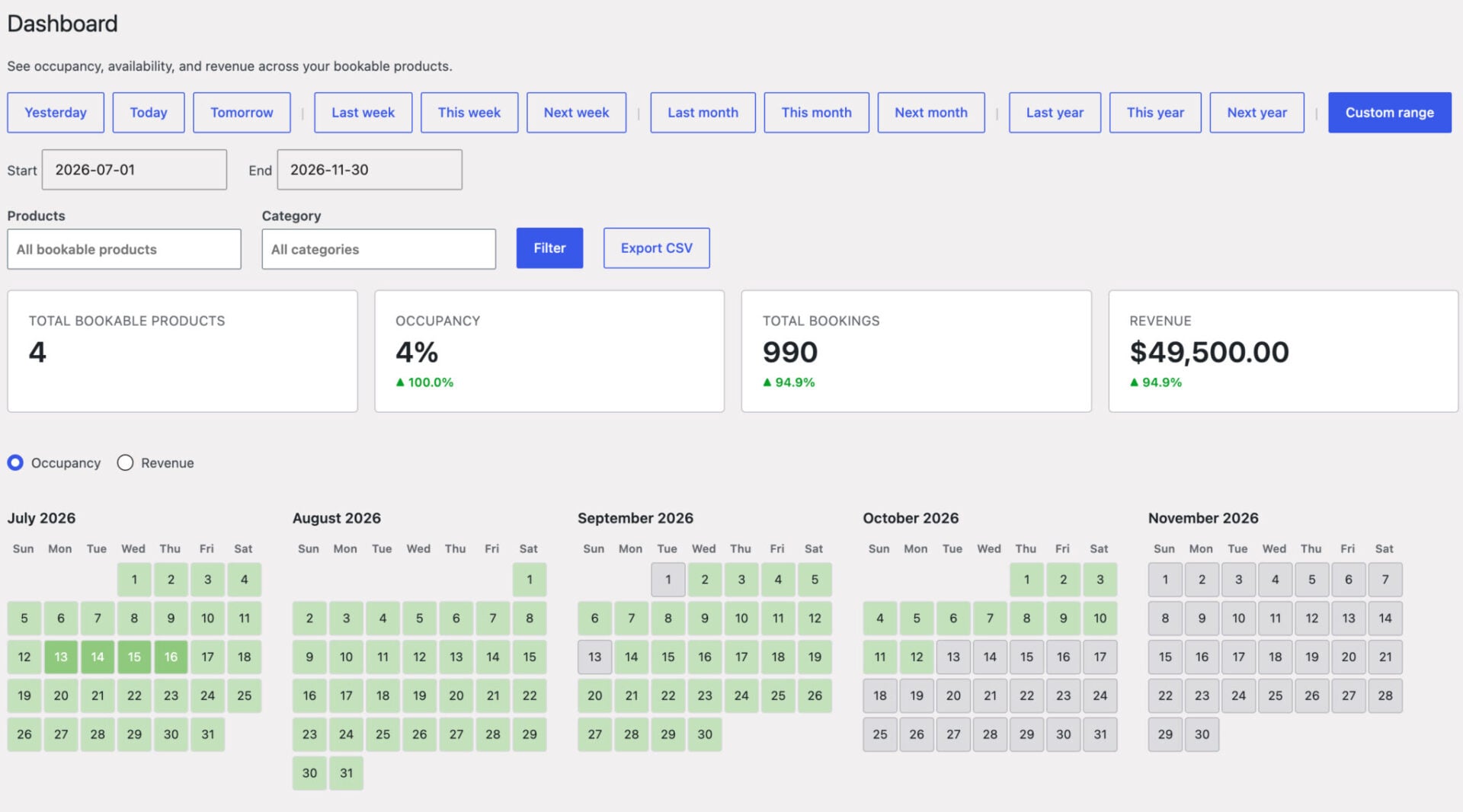Screen dimensions: 1463x812
Task: Select November 7 day cell
Action: coord(1385,580)
